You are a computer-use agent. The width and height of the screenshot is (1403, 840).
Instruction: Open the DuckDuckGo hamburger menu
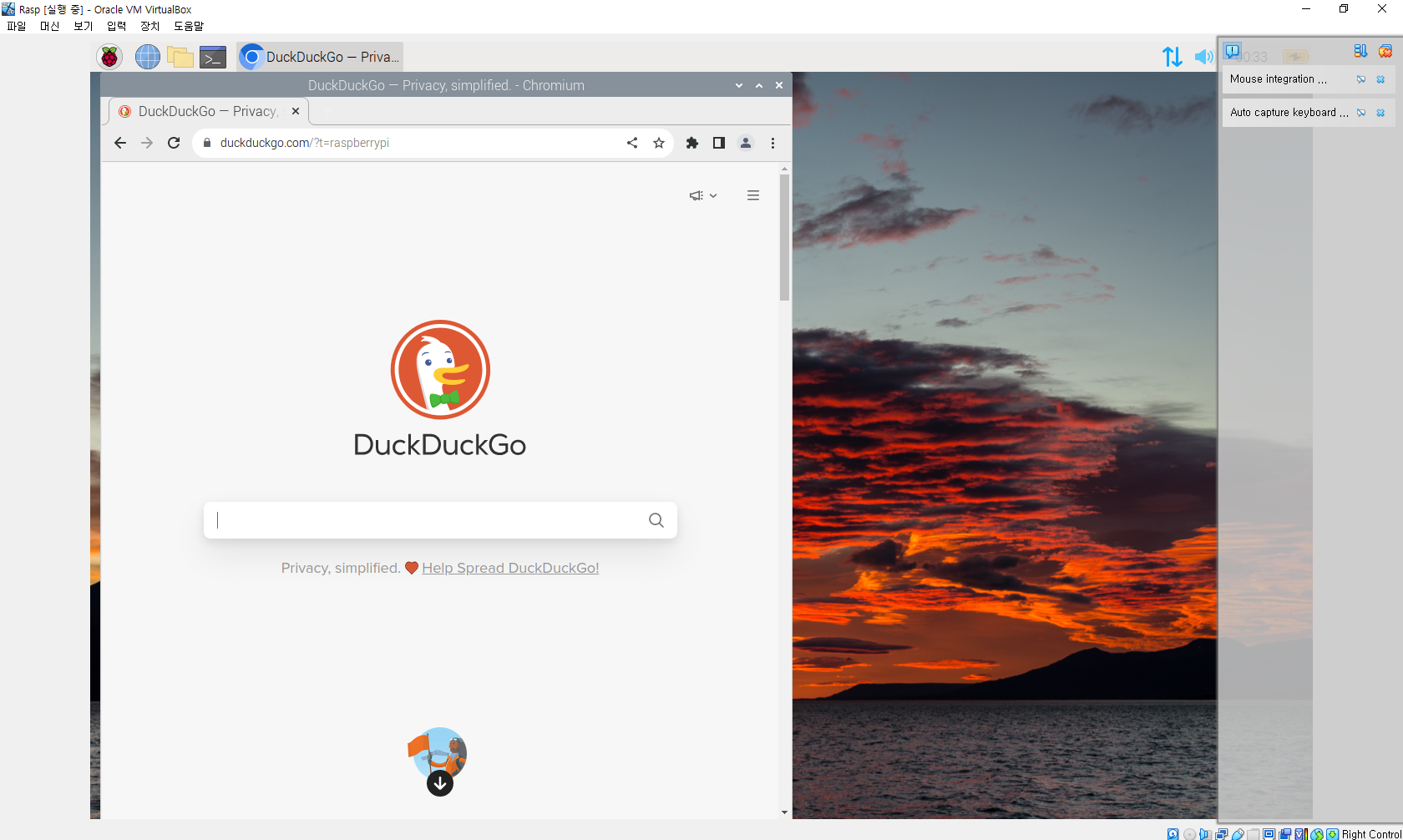[753, 195]
